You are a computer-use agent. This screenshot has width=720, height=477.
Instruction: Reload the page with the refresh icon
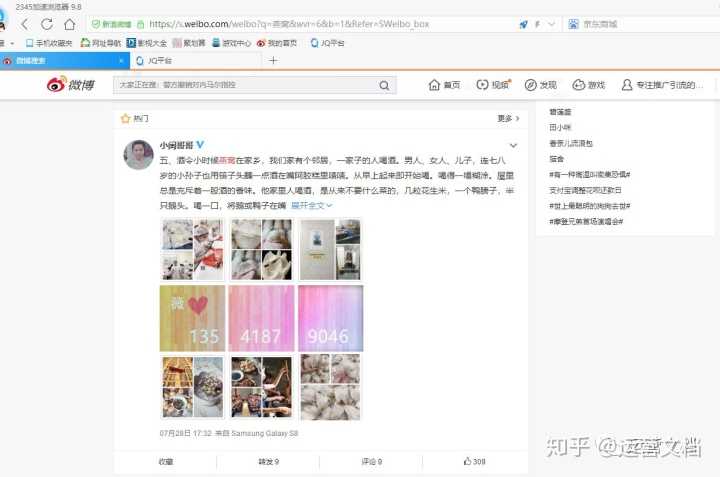(x=46, y=24)
